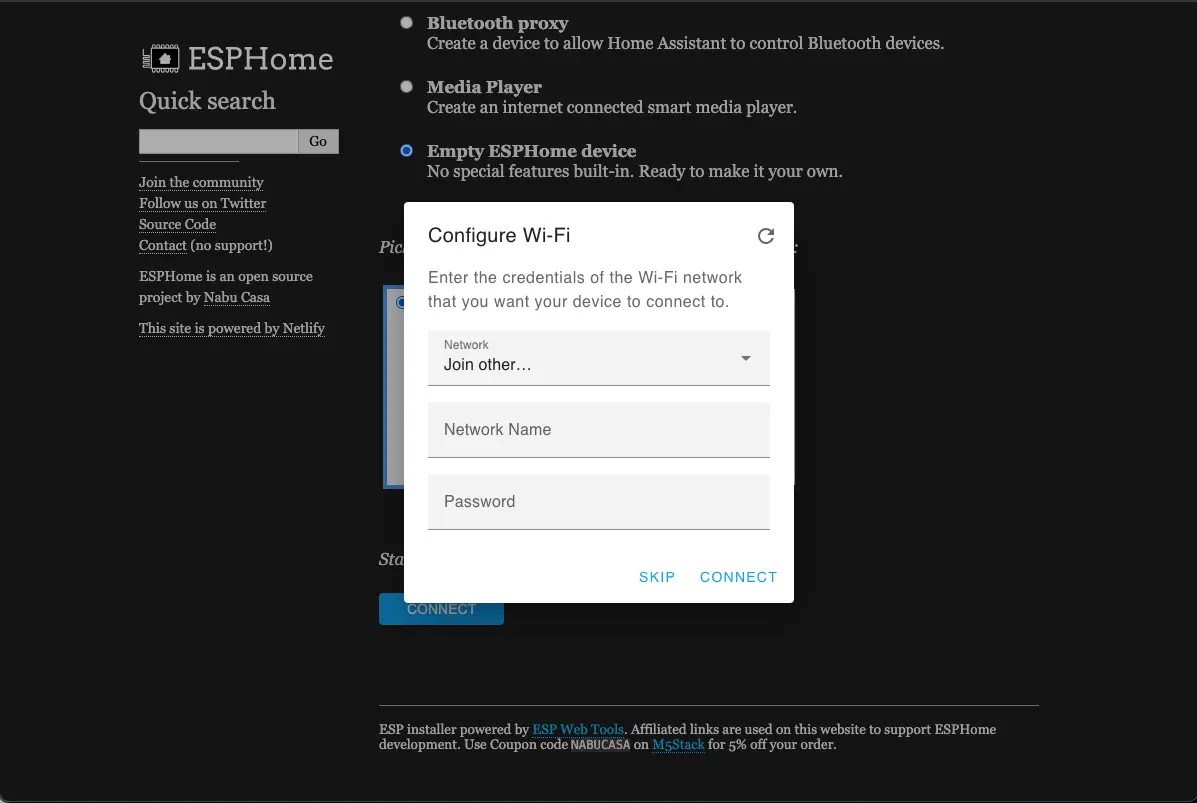Click the Network Name input field

[598, 430]
